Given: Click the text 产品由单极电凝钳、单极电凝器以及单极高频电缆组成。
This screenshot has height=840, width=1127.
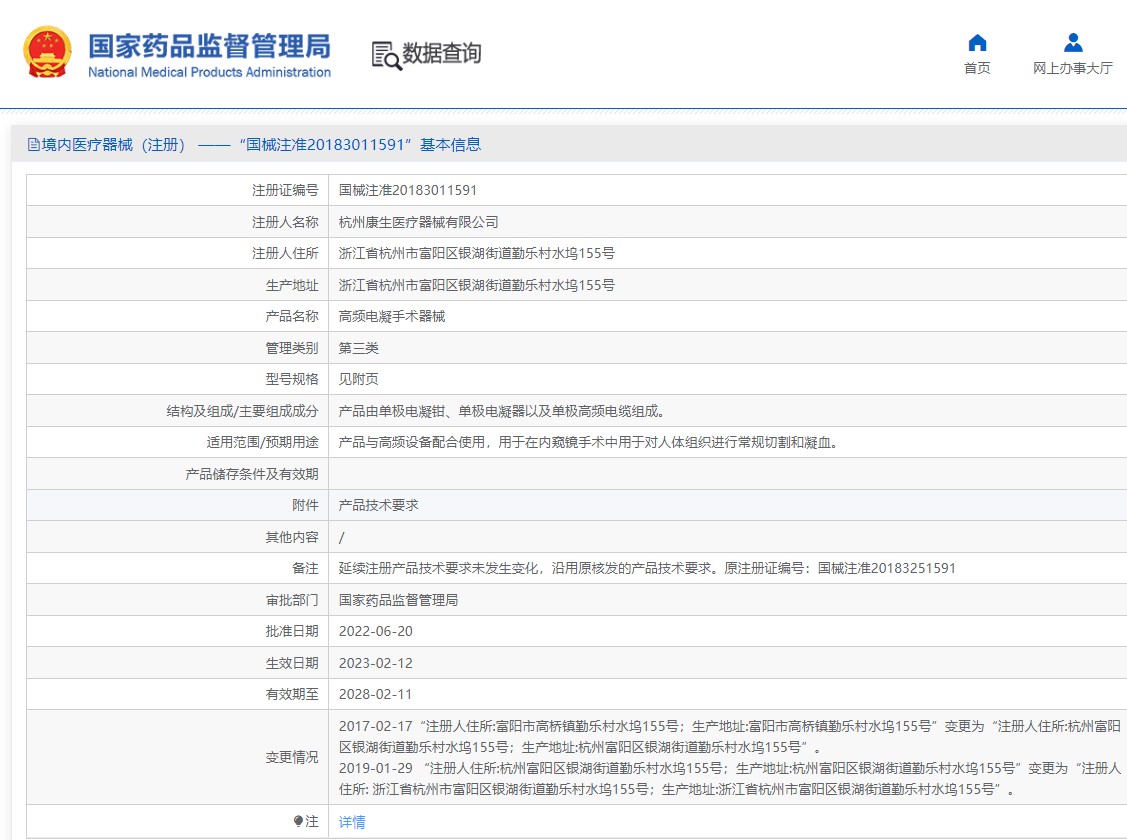Looking at the screenshot, I should pyautogui.click(x=502, y=411).
